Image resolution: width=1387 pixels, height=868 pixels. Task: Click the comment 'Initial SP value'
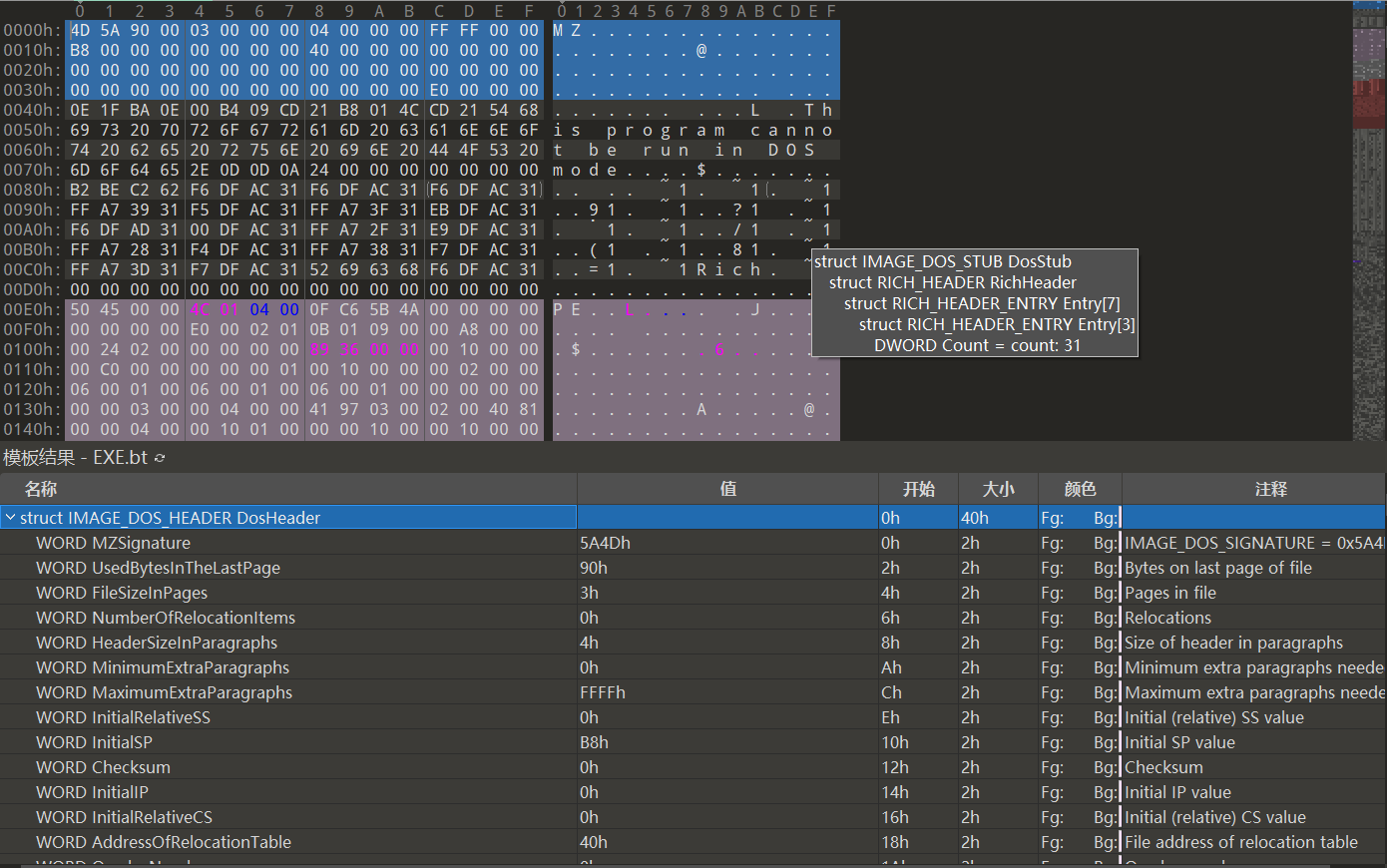point(1179,742)
